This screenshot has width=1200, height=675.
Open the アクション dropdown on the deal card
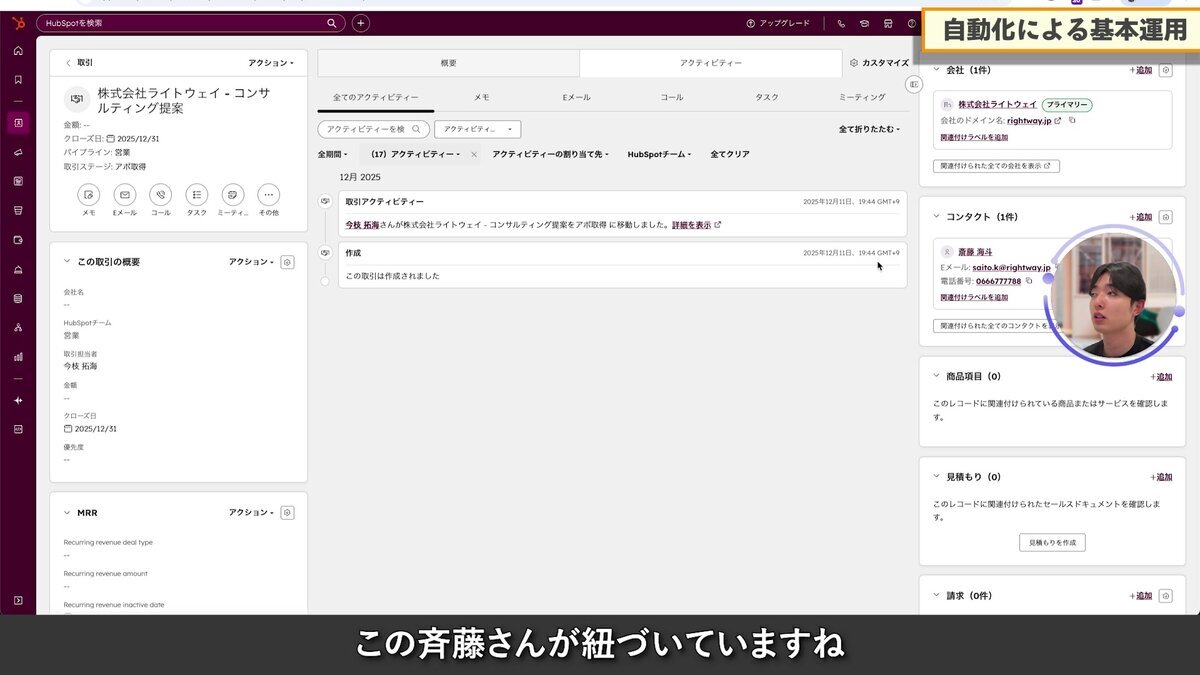point(271,62)
